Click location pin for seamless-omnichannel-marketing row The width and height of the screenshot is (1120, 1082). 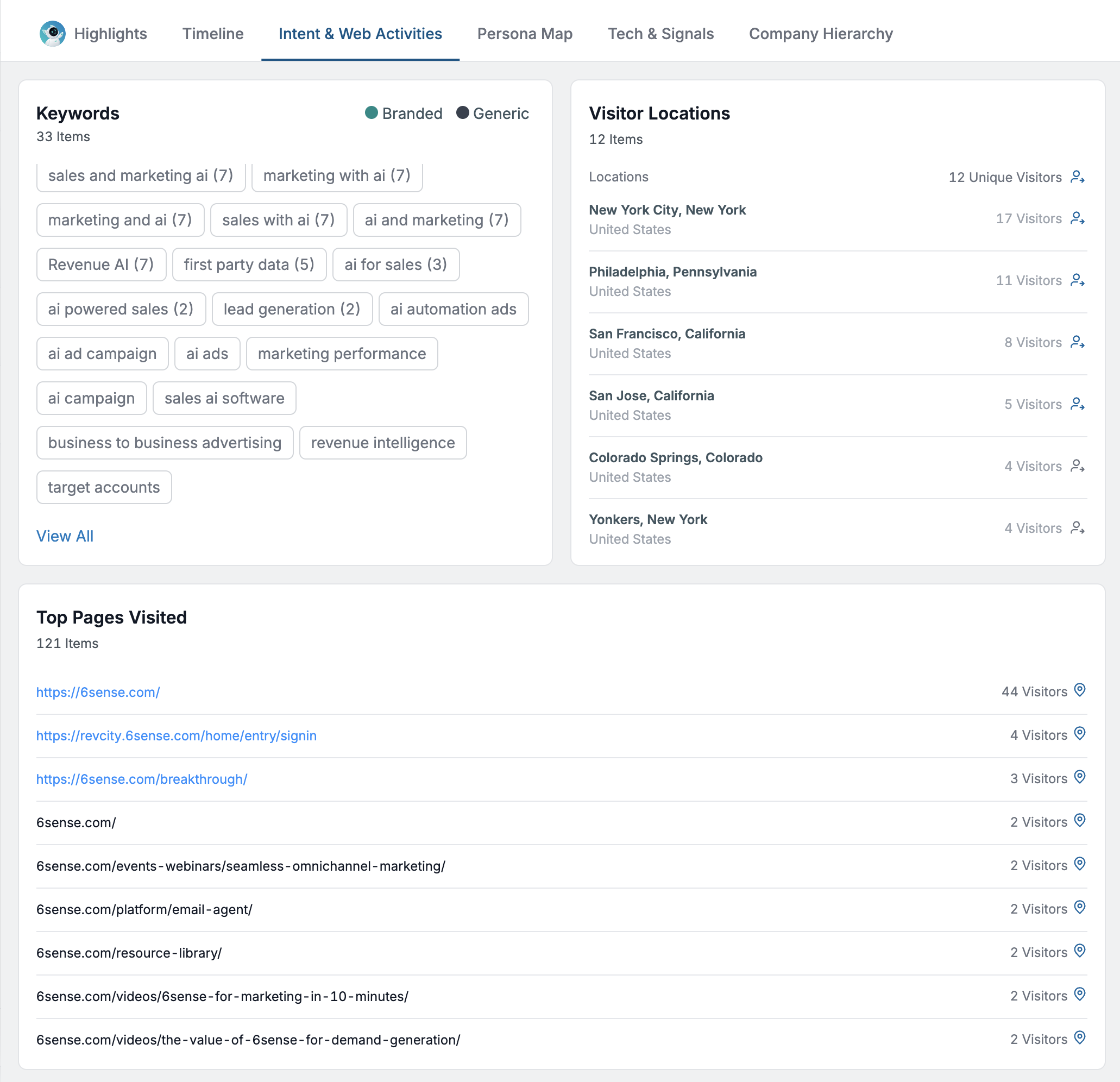(x=1079, y=864)
